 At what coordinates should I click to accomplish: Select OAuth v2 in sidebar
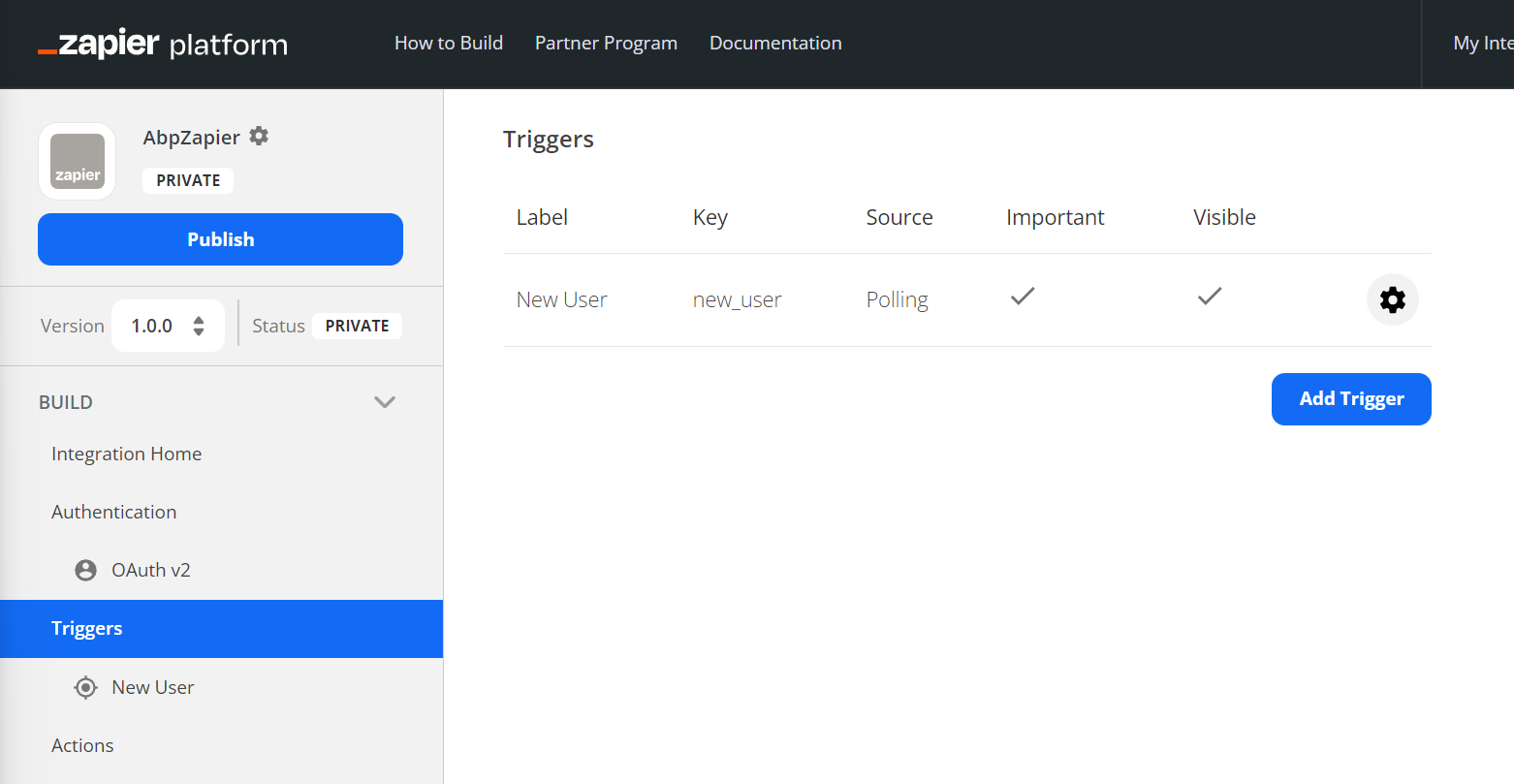[151, 570]
